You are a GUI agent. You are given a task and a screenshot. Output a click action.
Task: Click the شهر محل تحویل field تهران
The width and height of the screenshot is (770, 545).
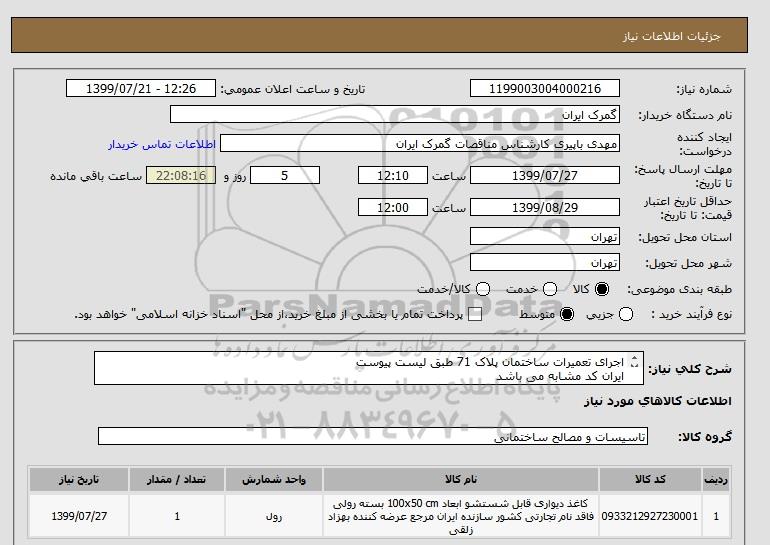545,262
